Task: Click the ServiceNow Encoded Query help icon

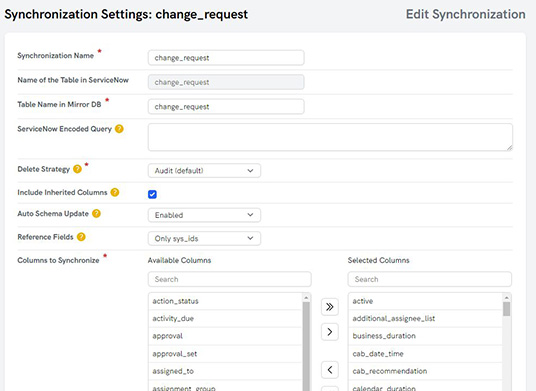Action: point(119,129)
